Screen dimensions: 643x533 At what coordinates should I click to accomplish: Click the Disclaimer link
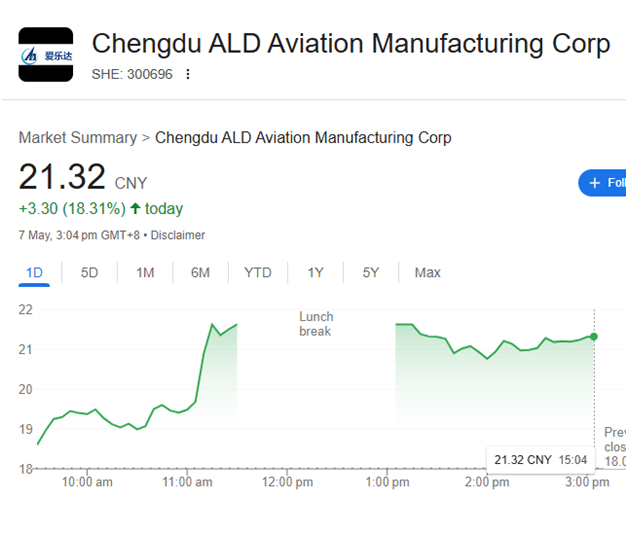coord(178,235)
